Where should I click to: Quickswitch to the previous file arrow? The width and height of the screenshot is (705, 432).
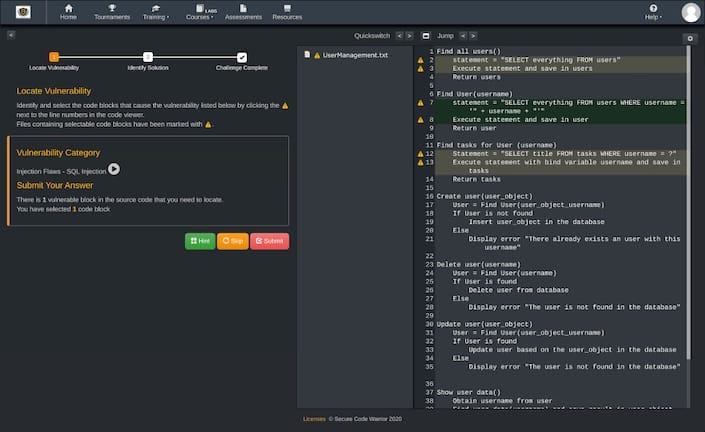click(398, 35)
